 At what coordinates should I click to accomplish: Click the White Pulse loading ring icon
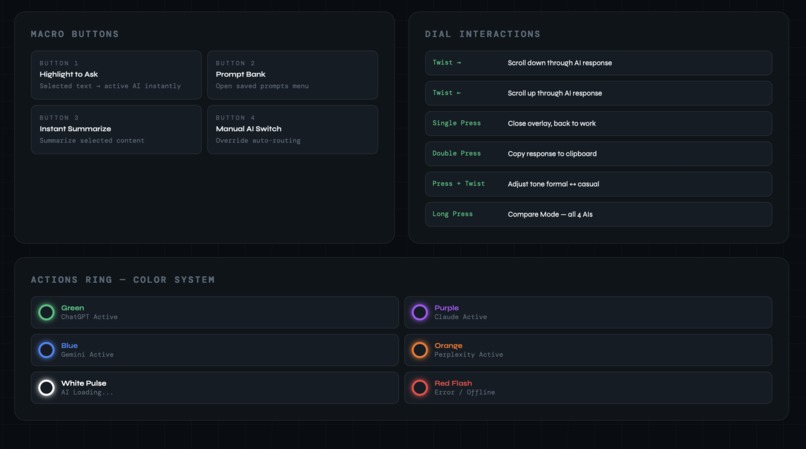(46, 387)
